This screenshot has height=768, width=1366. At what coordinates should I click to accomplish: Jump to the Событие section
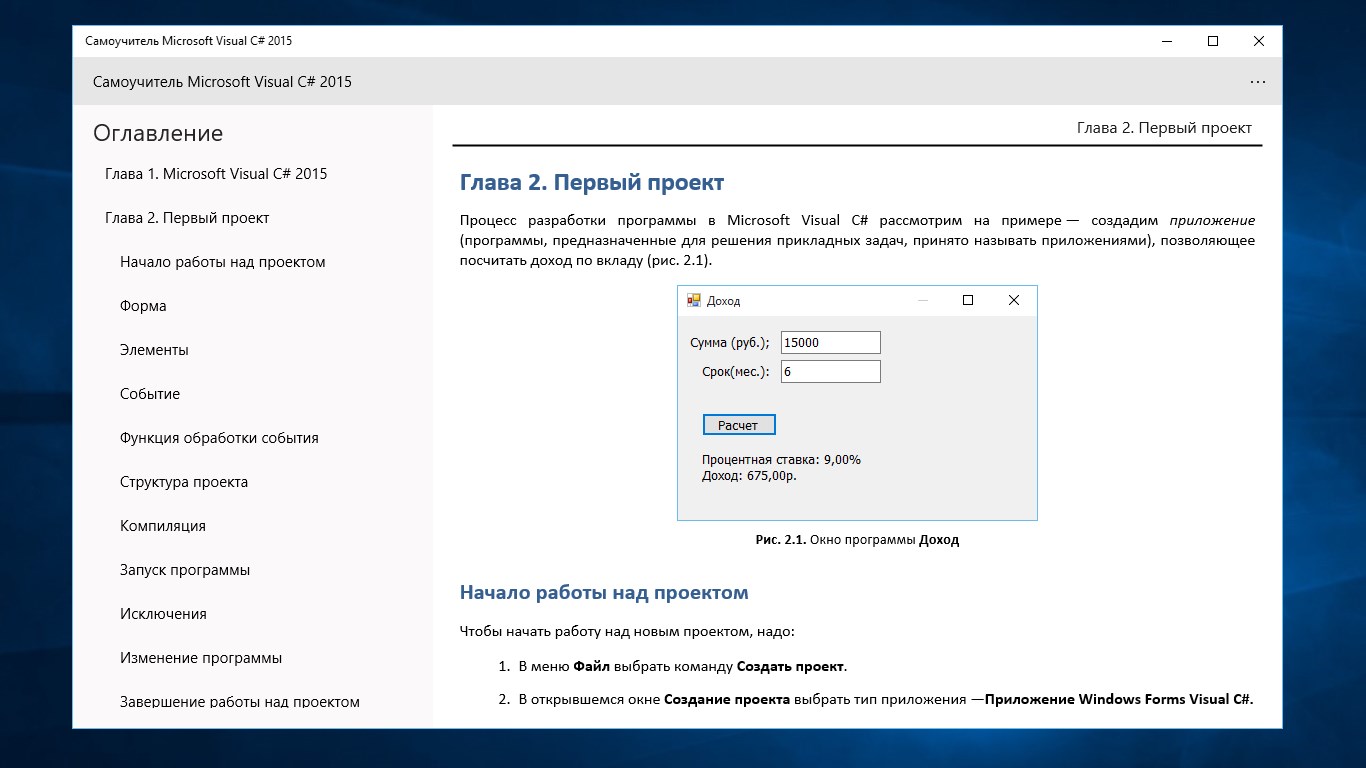click(150, 394)
